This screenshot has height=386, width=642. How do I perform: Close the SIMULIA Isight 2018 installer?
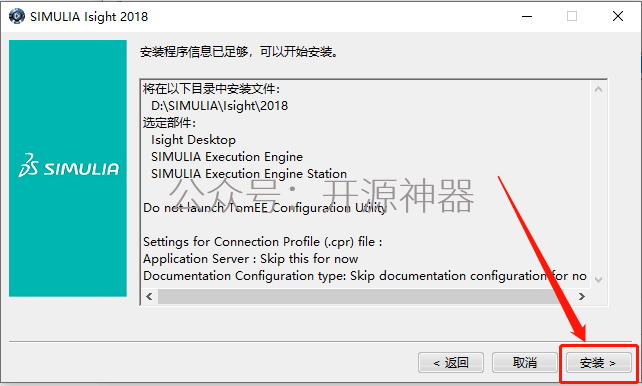point(618,16)
